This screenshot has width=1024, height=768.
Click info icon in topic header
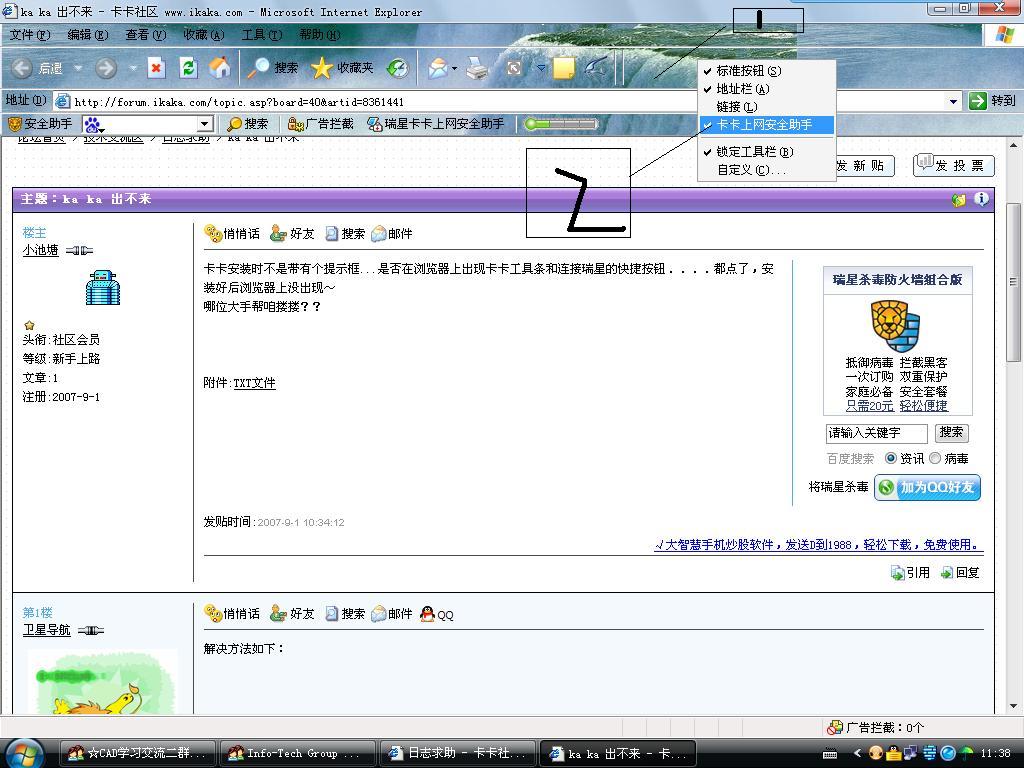[981, 199]
